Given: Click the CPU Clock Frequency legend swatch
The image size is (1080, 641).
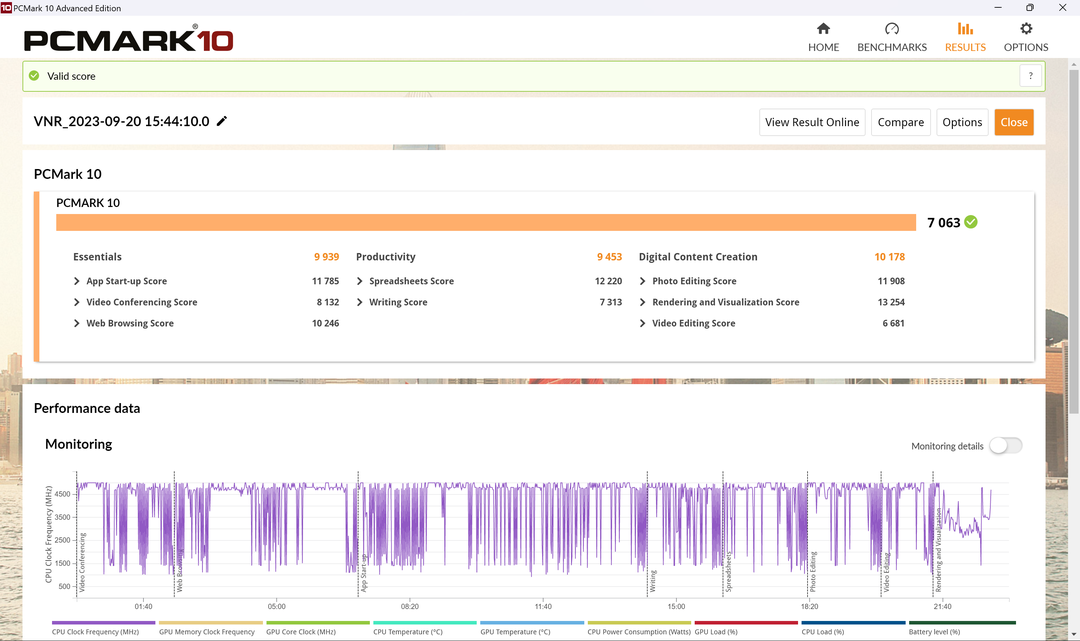Looking at the screenshot, I should tap(103, 623).
